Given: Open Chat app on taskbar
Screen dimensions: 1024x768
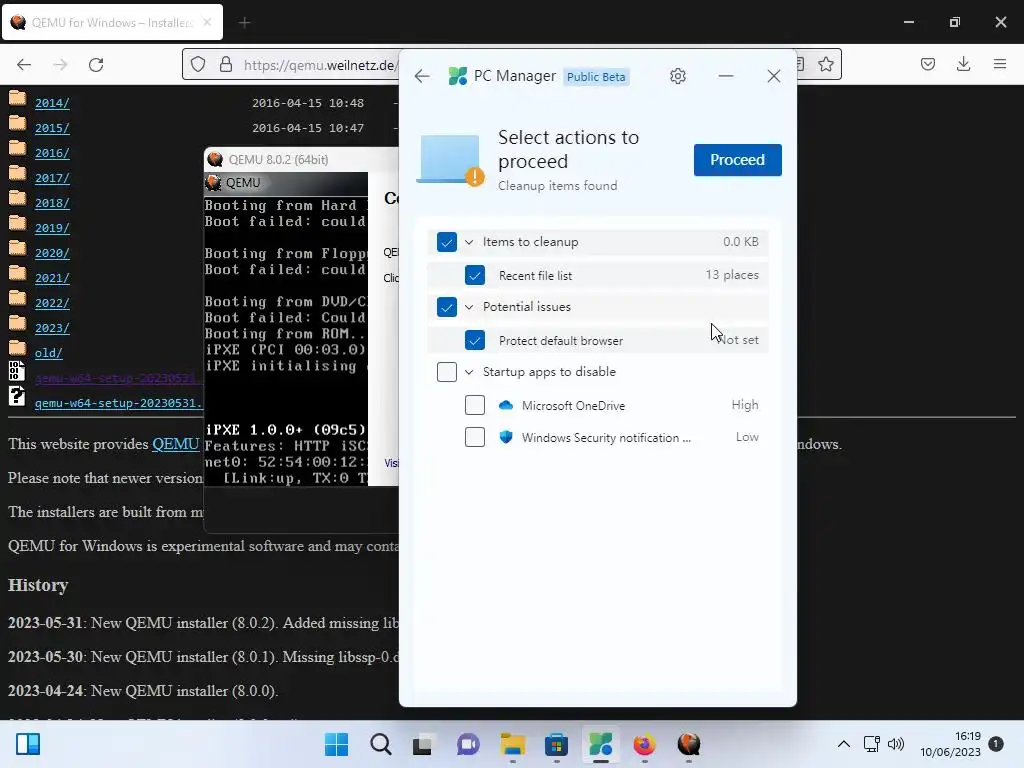Looking at the screenshot, I should point(468,744).
